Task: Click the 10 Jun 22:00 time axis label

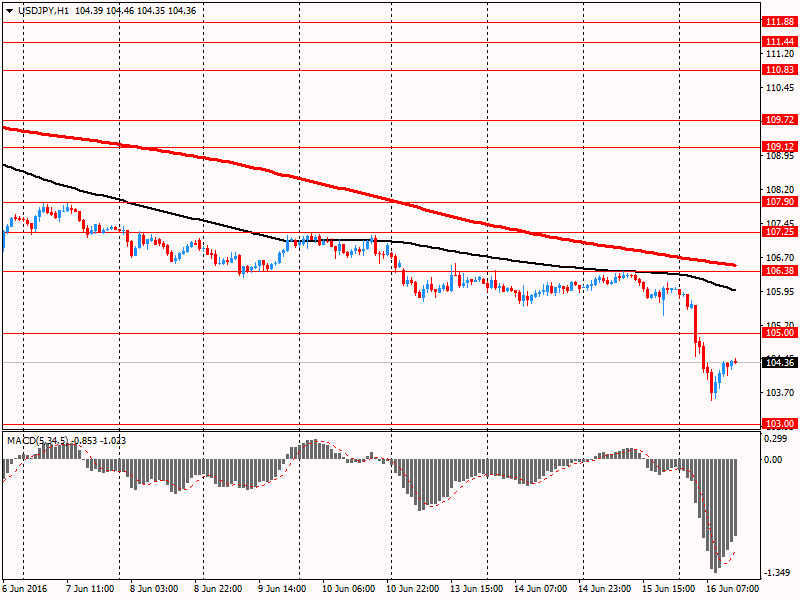Action: point(412,589)
